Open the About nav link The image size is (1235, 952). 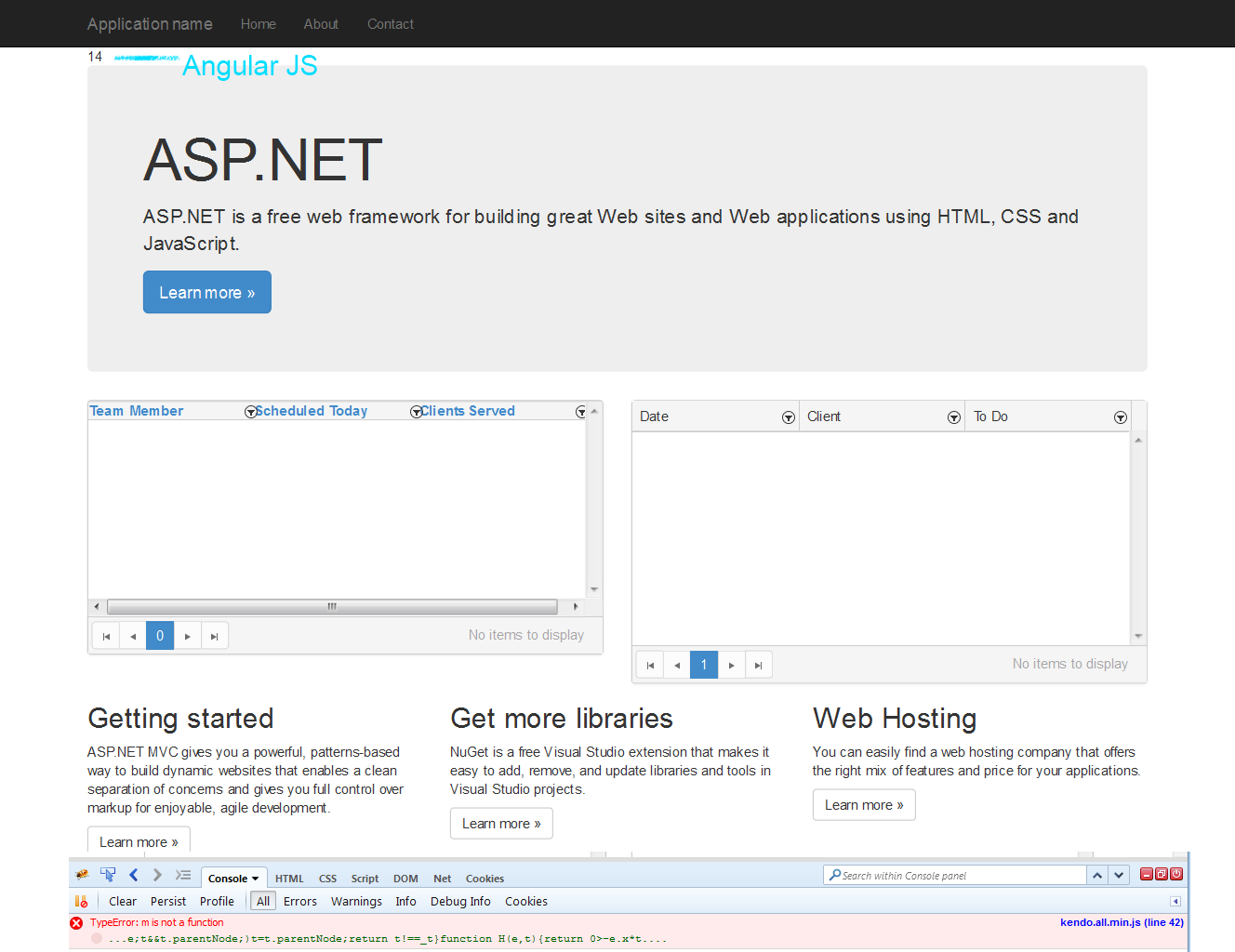(x=321, y=24)
